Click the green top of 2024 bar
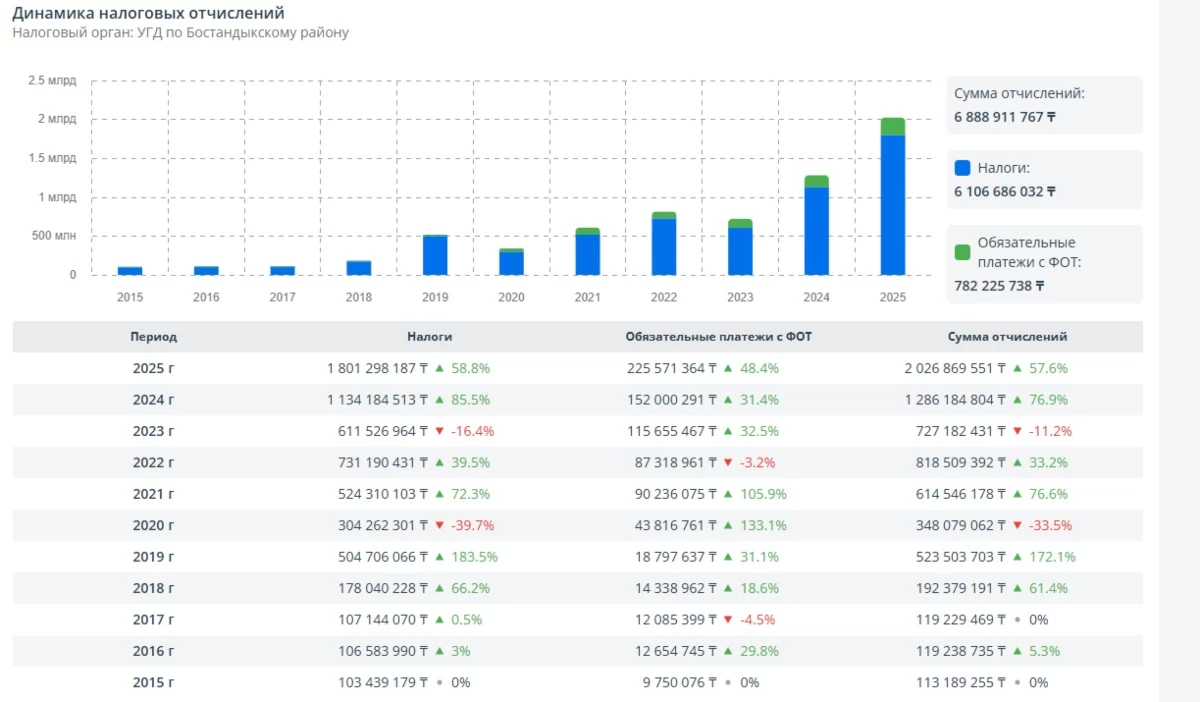 (816, 182)
